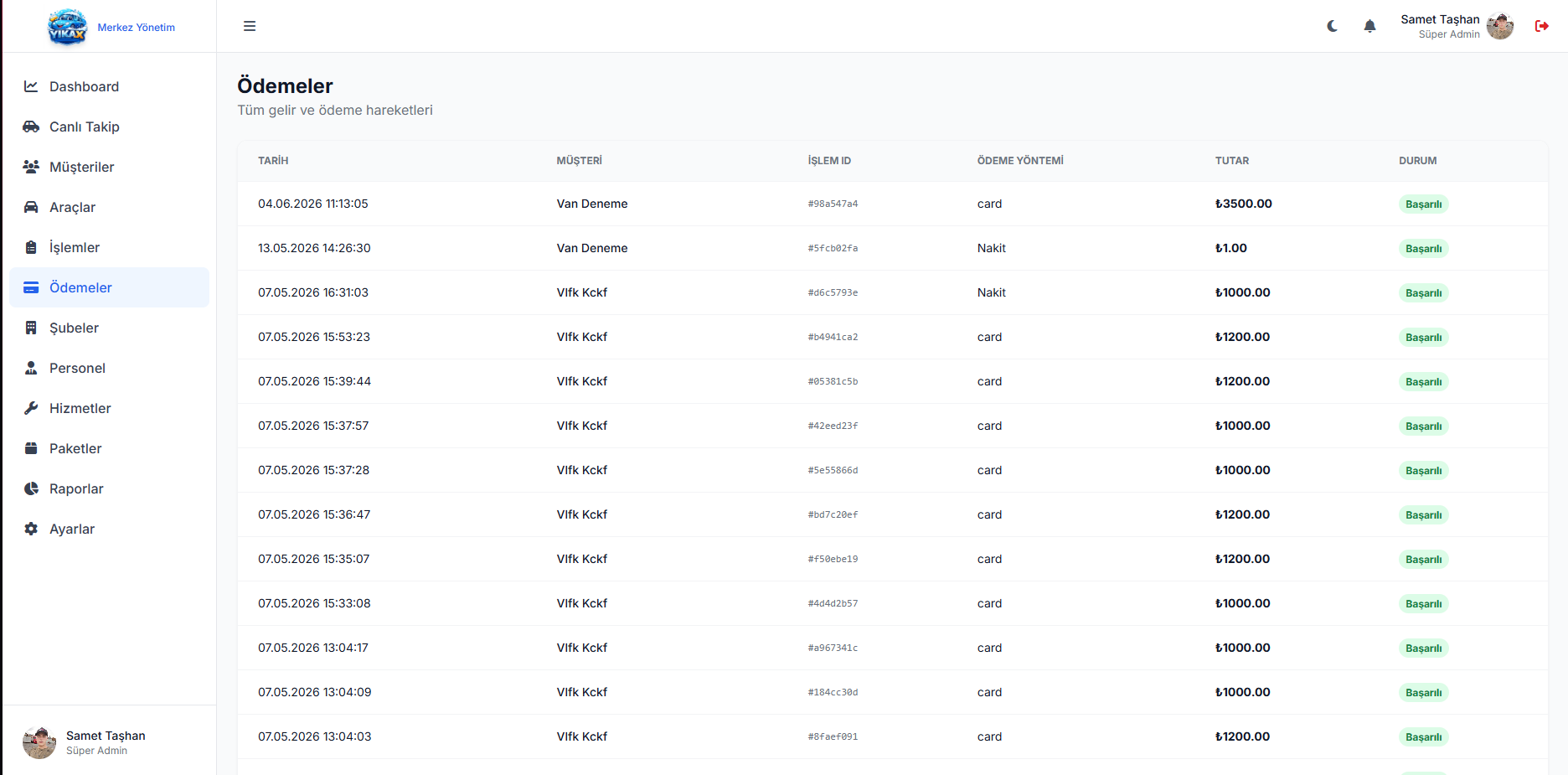Viewport: 1568px width, 775px height.
Task: Click transaction ID #98a547a4
Action: point(833,204)
